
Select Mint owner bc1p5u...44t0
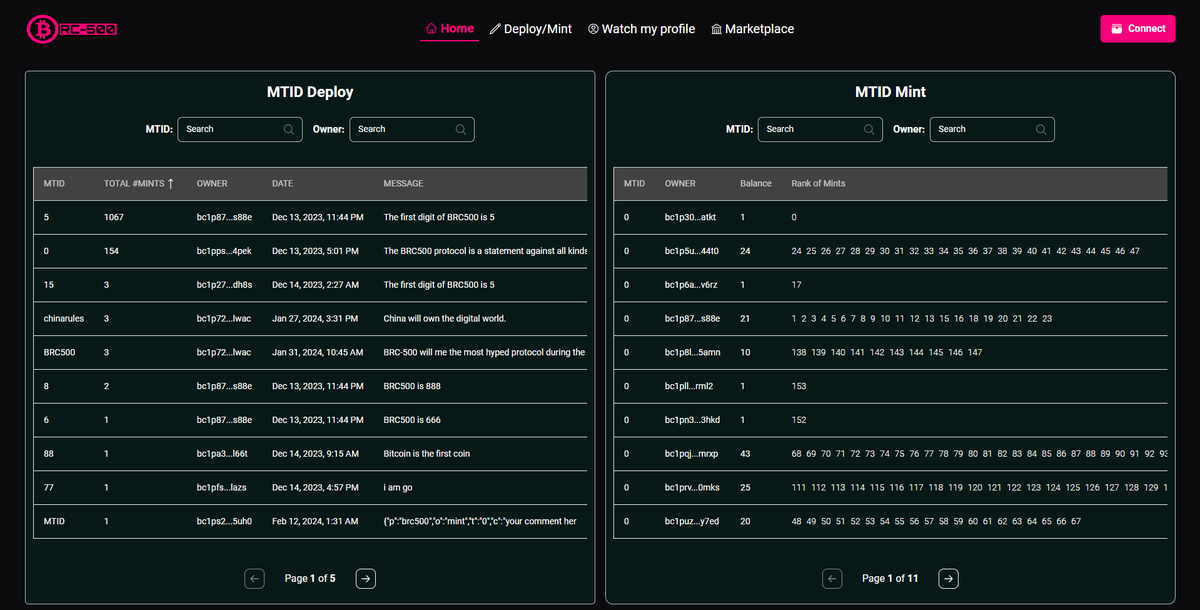[x=691, y=251]
